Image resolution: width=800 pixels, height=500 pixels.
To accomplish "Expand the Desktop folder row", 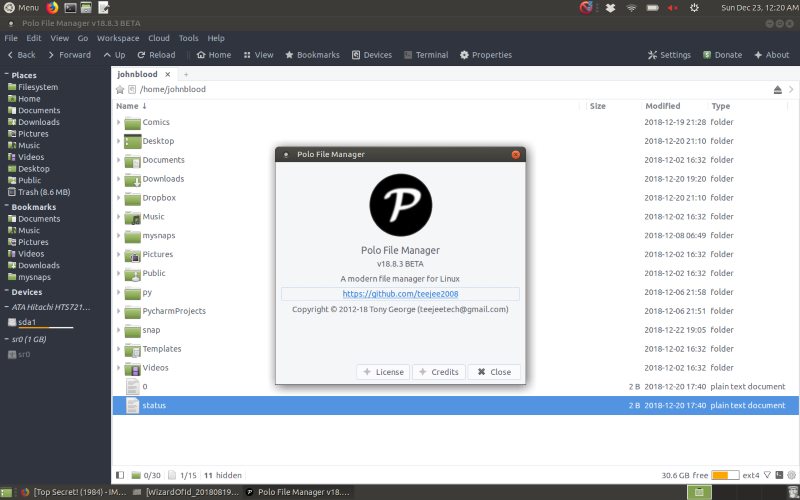I will (118, 141).
